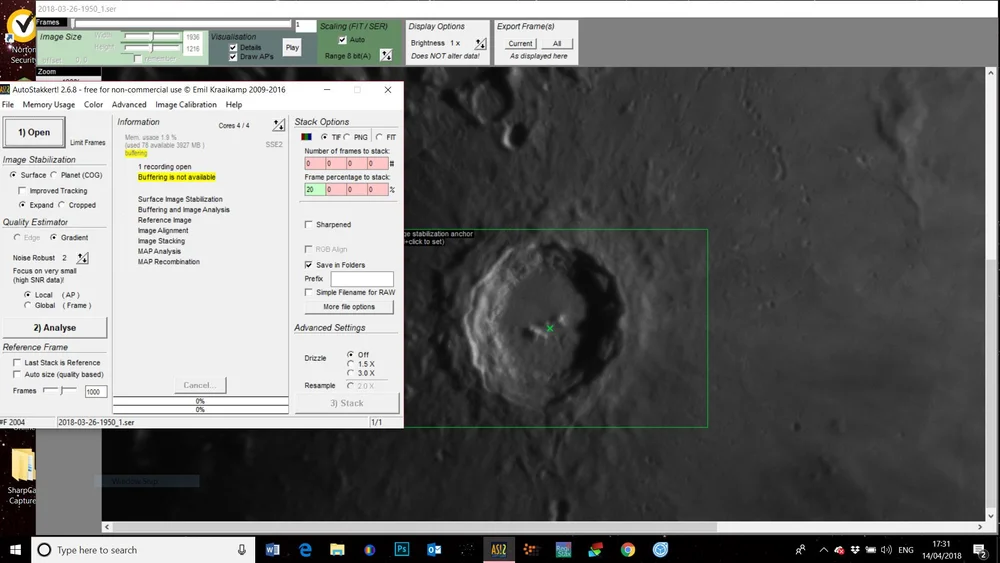Click the 1) Open button
This screenshot has height=563, width=1000.
click(34, 132)
